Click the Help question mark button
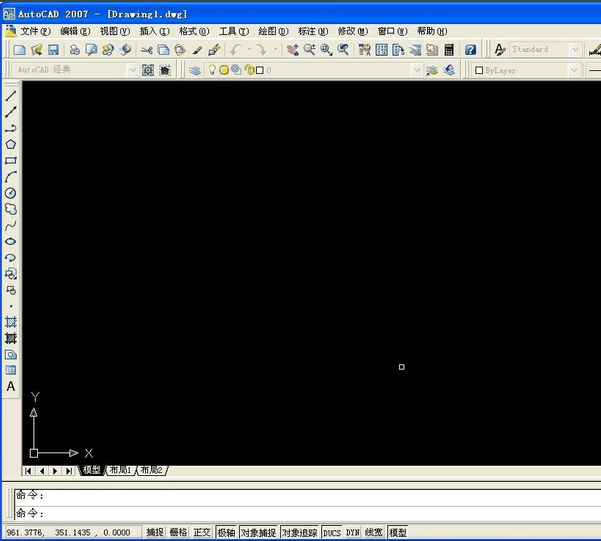Screen dimensions: 601x541 [x=470, y=50]
